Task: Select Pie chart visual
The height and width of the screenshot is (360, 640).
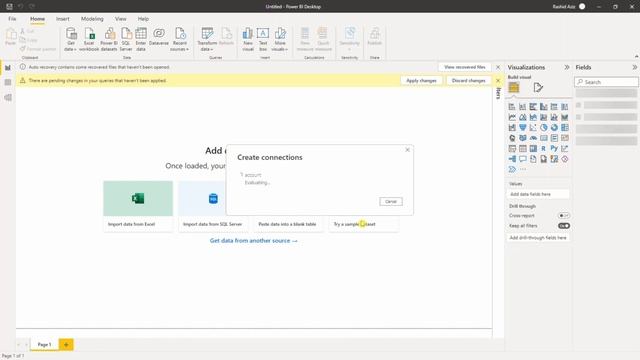Action: coord(544,128)
